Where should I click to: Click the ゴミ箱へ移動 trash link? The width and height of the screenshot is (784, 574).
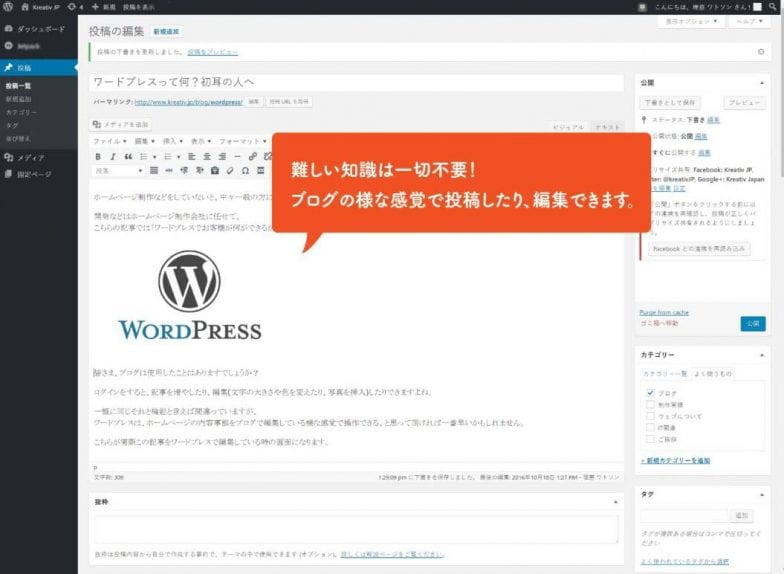point(660,324)
